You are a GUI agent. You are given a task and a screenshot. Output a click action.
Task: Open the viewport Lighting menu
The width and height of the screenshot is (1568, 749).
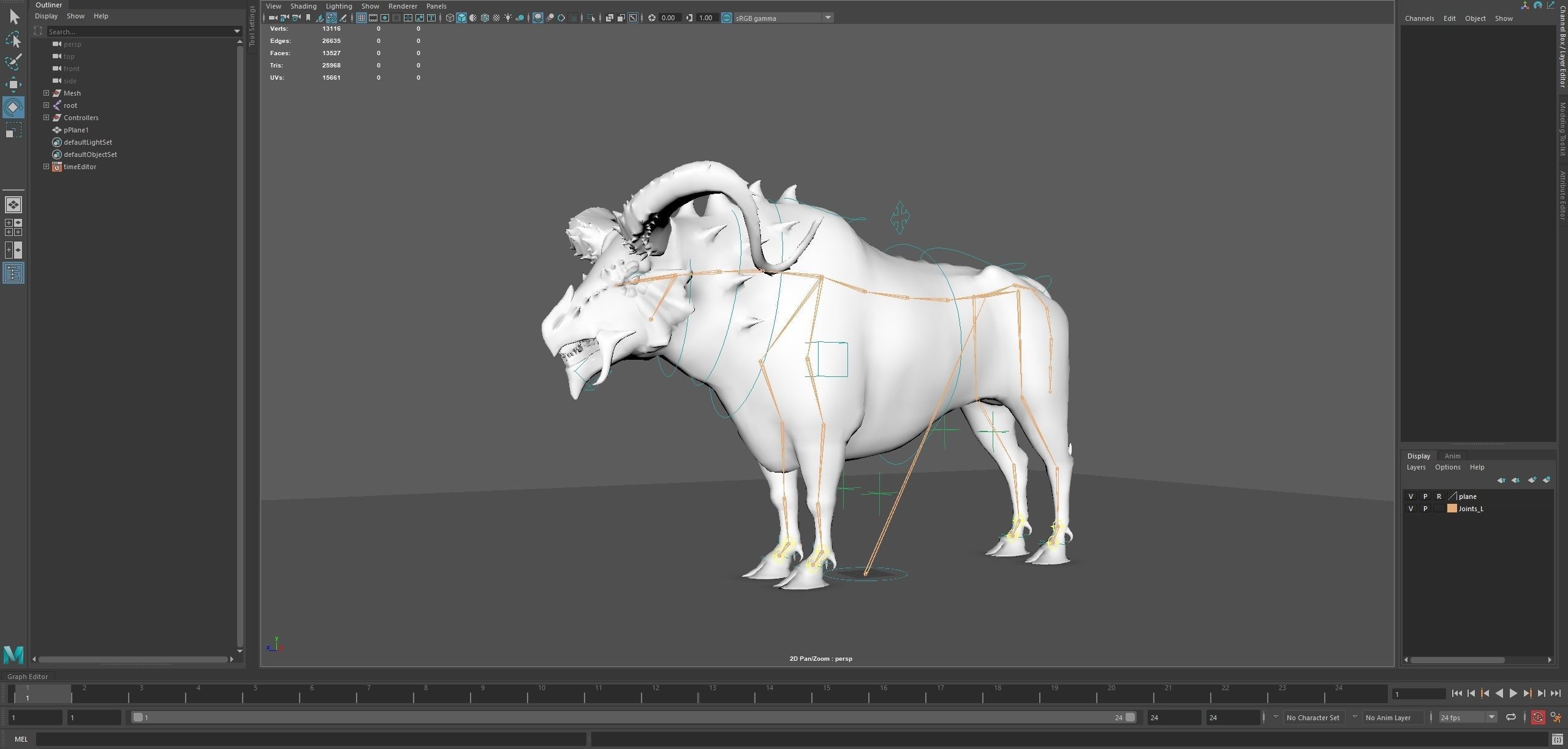339,6
